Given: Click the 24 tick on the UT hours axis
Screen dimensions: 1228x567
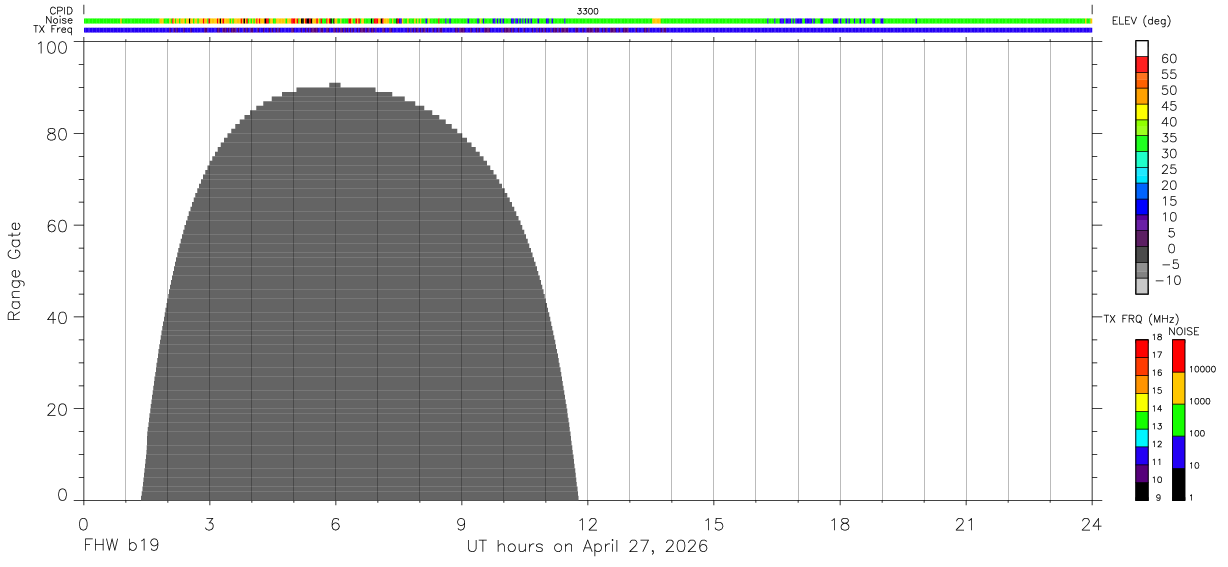Looking at the screenshot, I should [x=1091, y=524].
